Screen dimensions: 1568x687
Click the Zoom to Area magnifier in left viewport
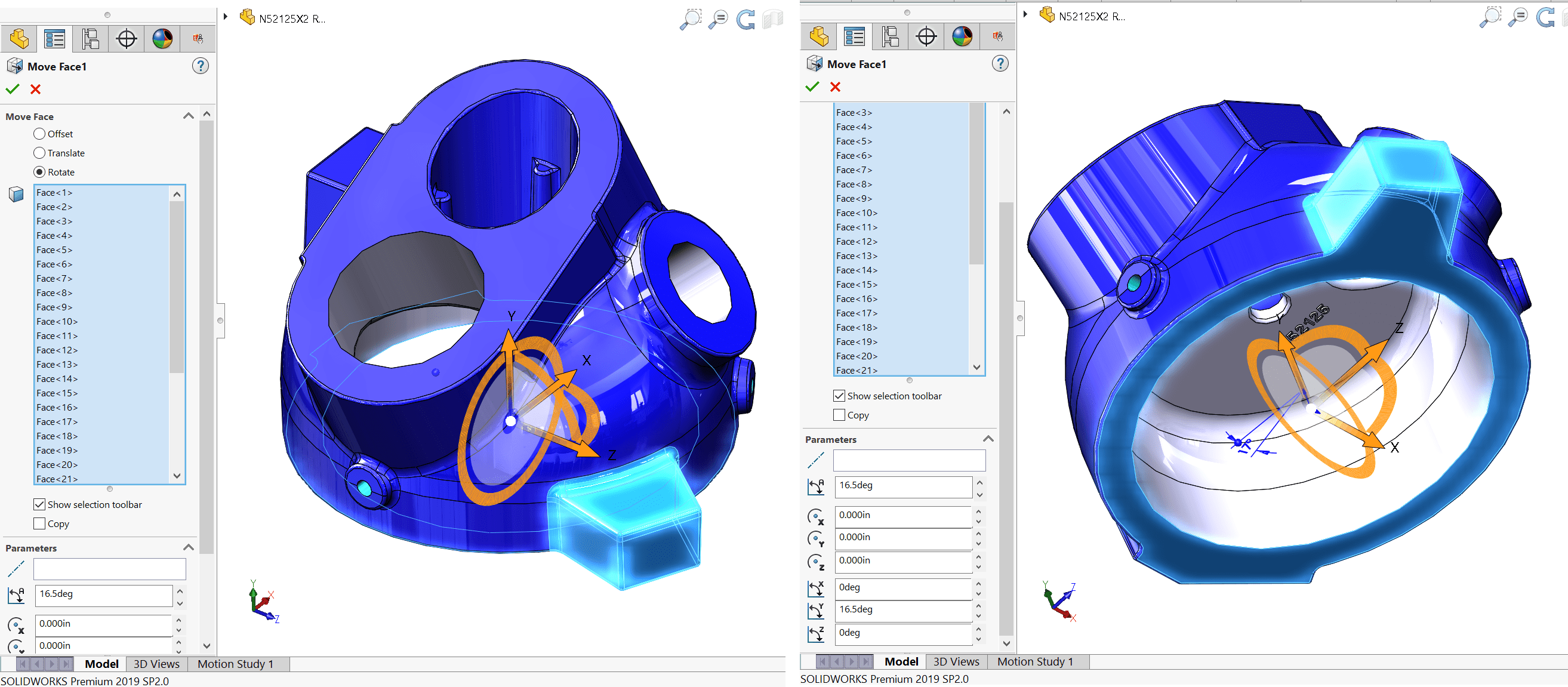[690, 19]
